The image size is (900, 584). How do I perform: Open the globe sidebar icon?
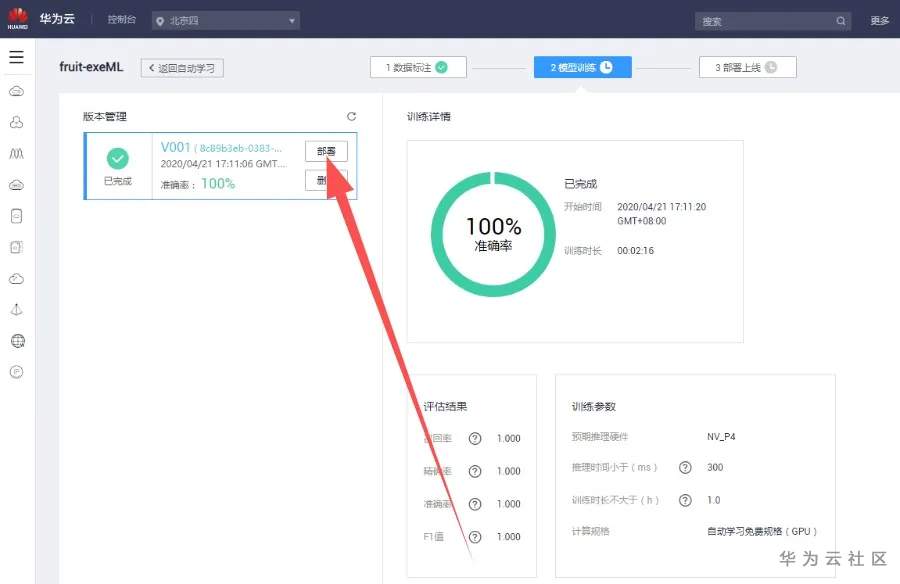(x=18, y=341)
